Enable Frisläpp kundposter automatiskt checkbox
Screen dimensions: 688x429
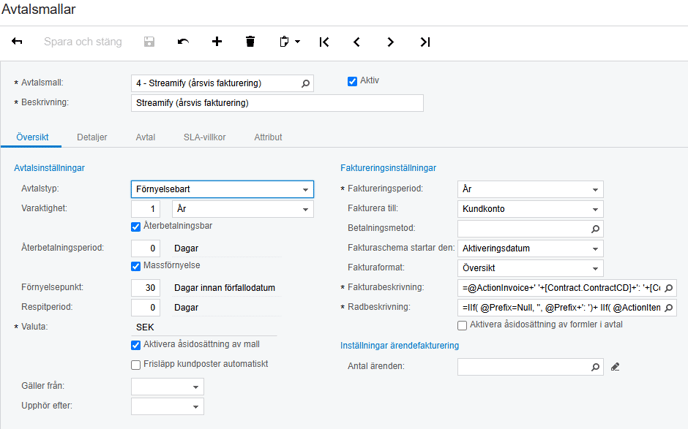(x=136, y=365)
